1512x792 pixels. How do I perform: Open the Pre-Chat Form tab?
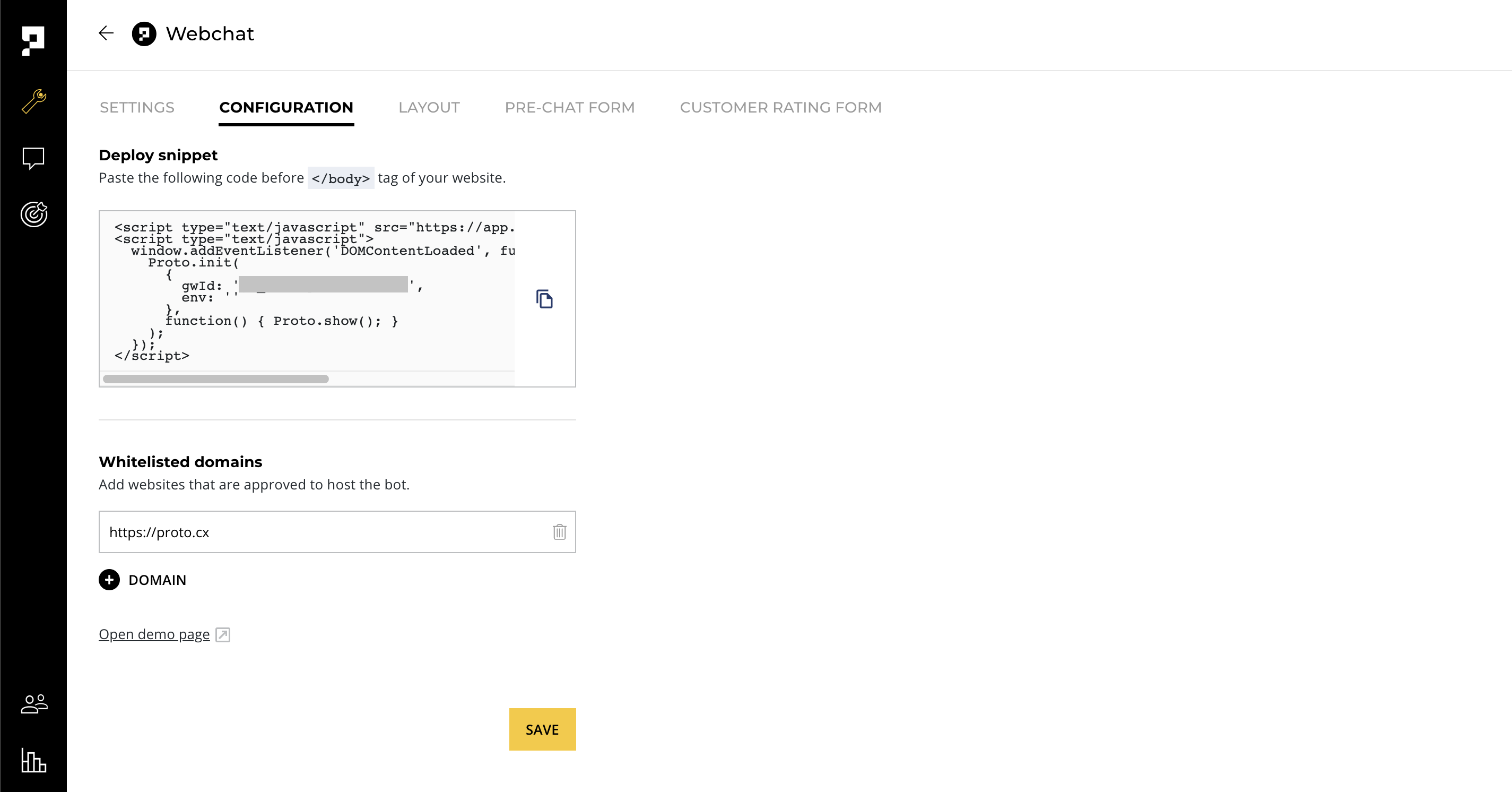click(x=569, y=107)
